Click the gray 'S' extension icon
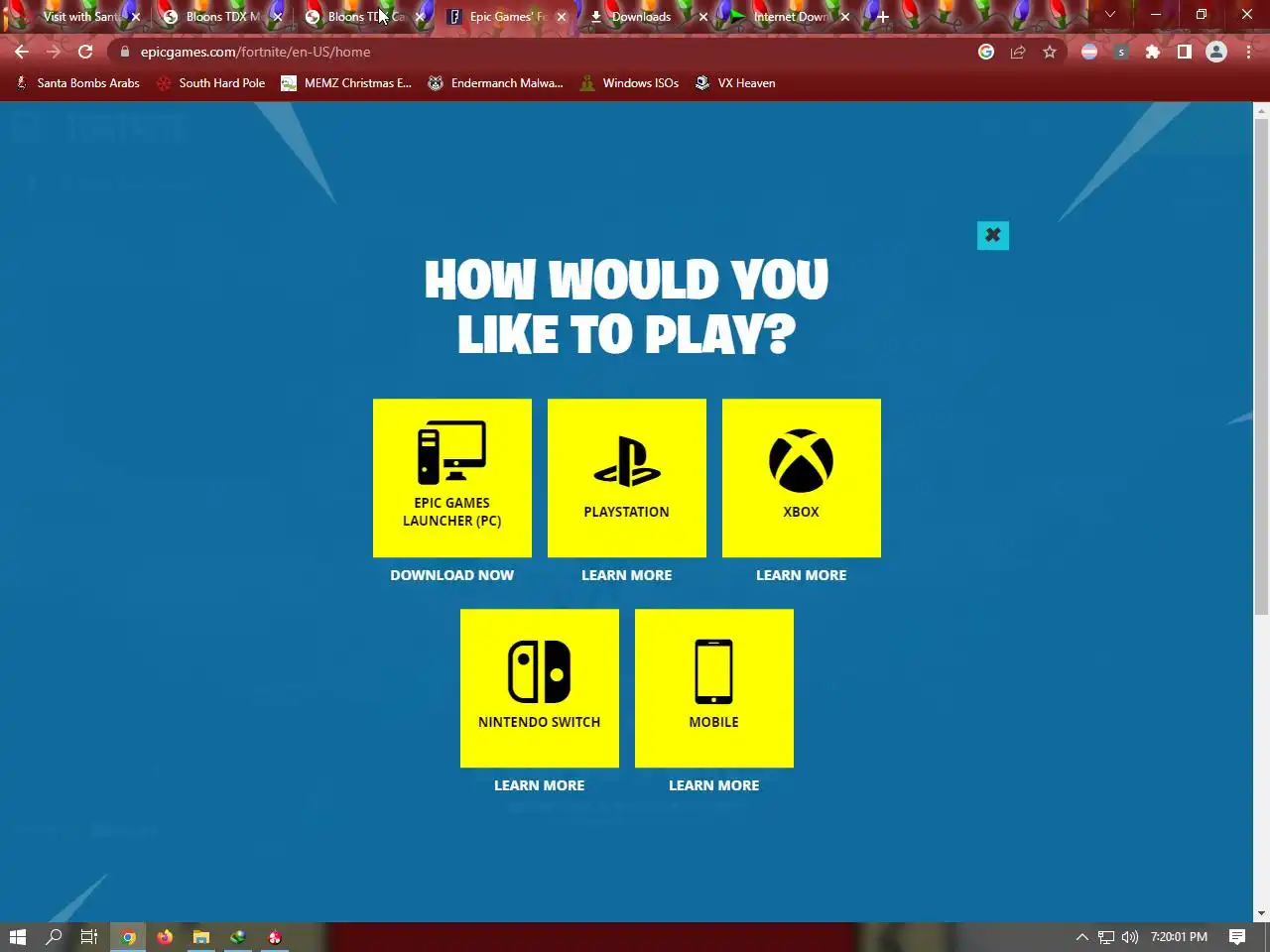1270x952 pixels. tap(1121, 52)
